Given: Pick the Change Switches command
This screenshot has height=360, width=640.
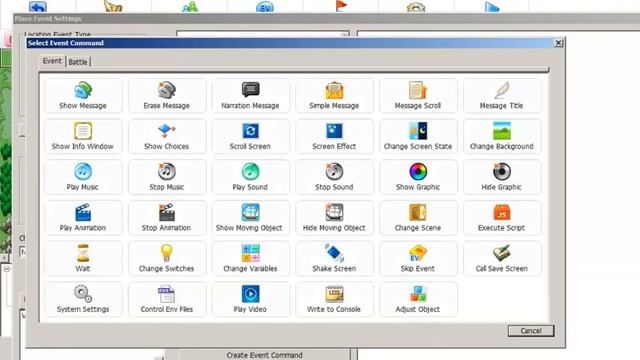Looking at the screenshot, I should (x=167, y=259).
